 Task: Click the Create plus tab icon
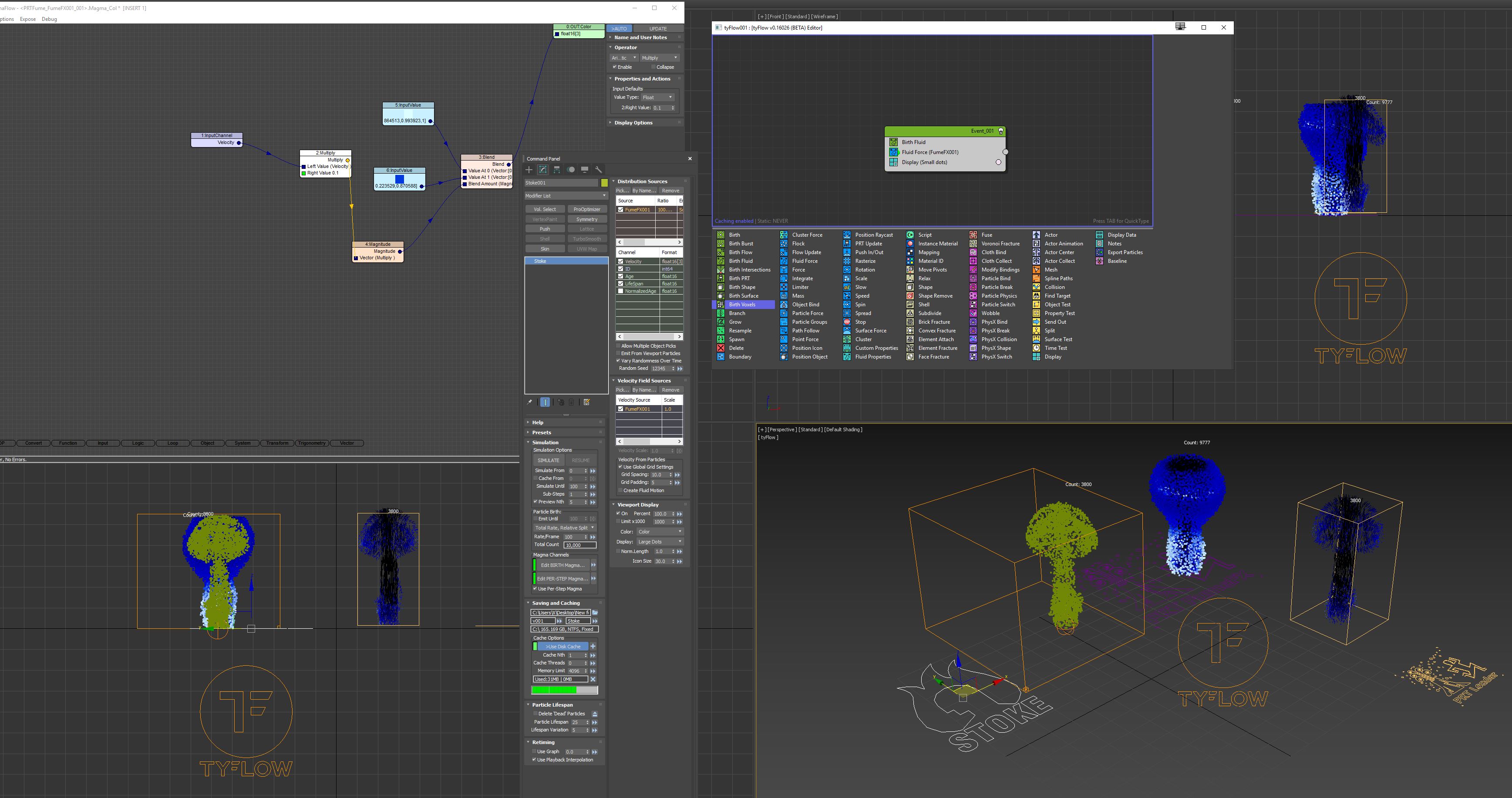pyautogui.click(x=529, y=170)
